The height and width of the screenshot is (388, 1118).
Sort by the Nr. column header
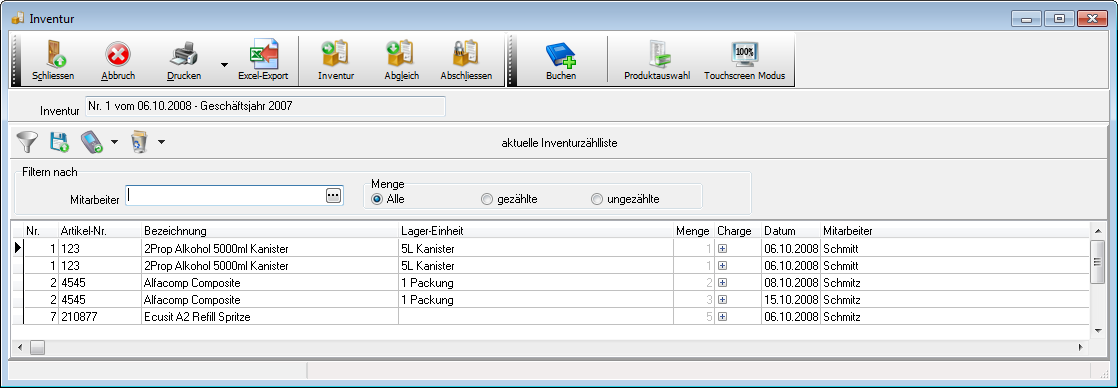(42, 231)
